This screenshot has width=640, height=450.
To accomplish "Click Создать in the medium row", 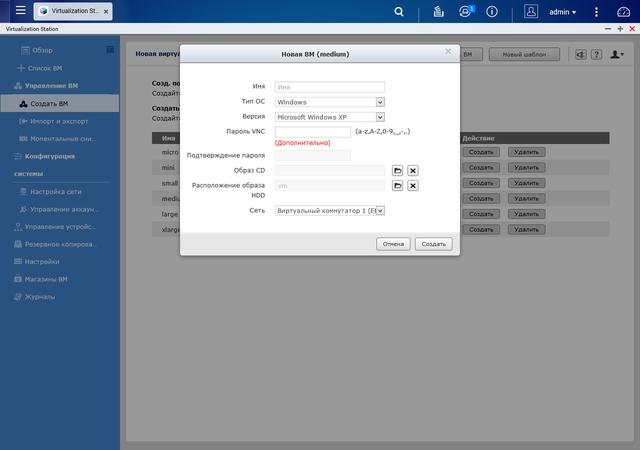I will (481, 199).
